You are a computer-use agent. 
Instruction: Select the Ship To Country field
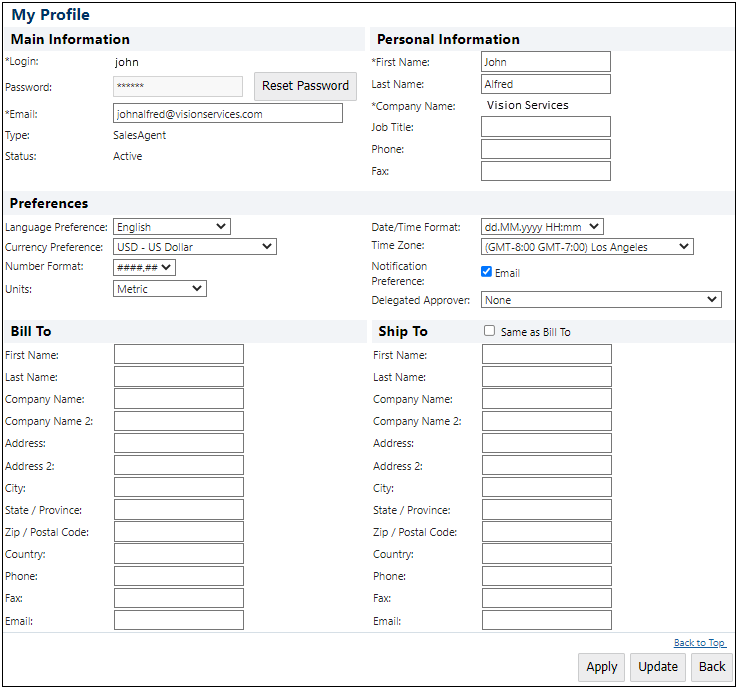(x=547, y=554)
